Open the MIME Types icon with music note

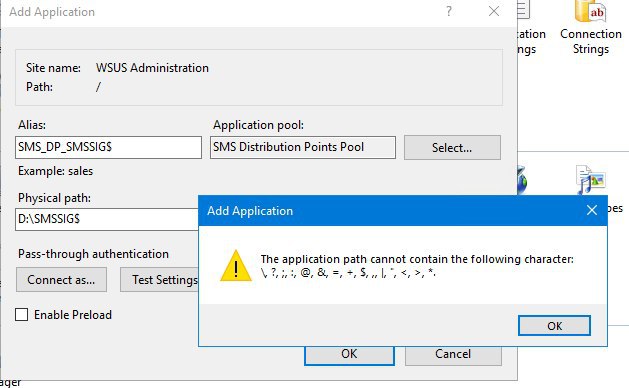pos(590,179)
